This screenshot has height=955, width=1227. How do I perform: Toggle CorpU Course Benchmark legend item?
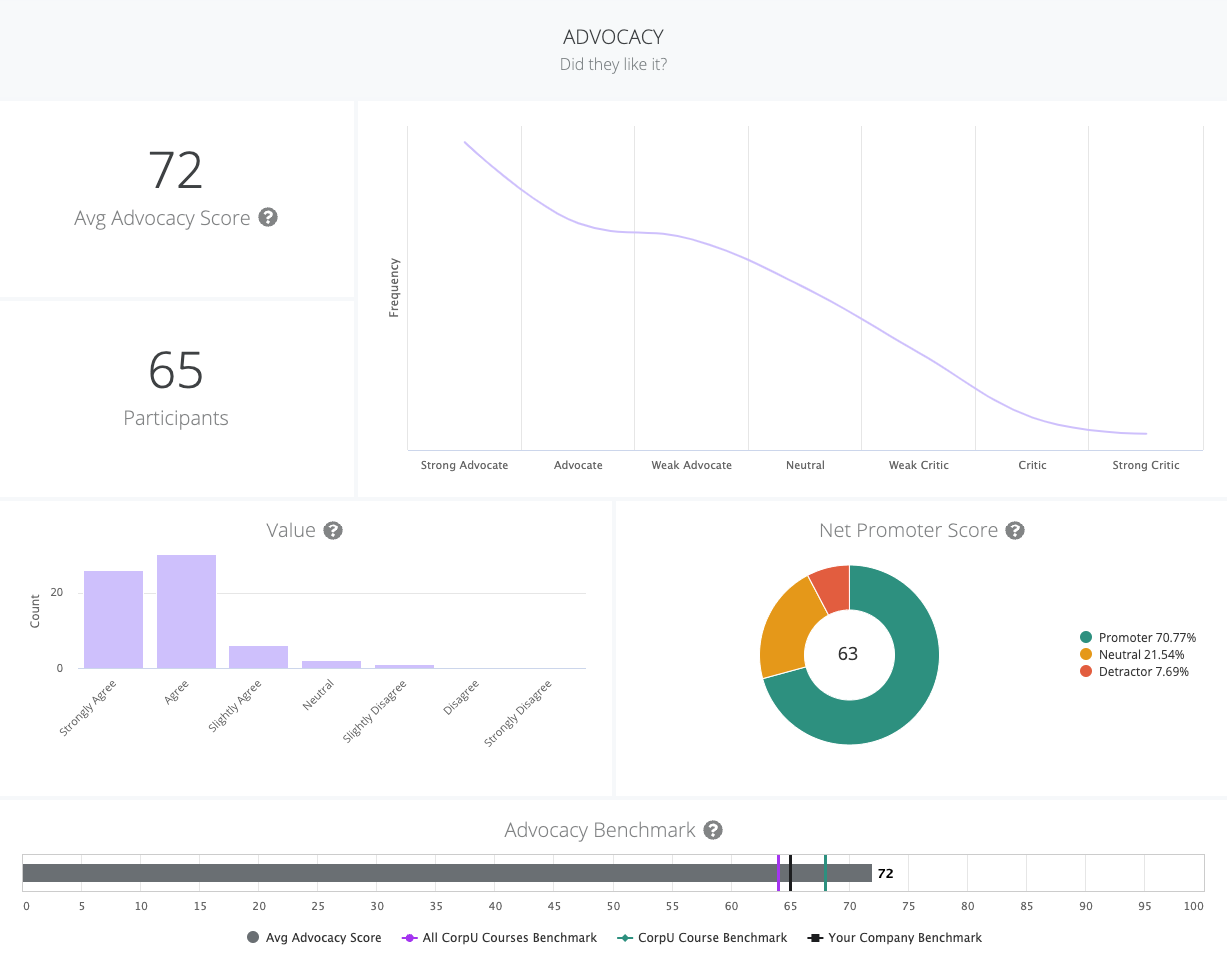[x=701, y=937]
